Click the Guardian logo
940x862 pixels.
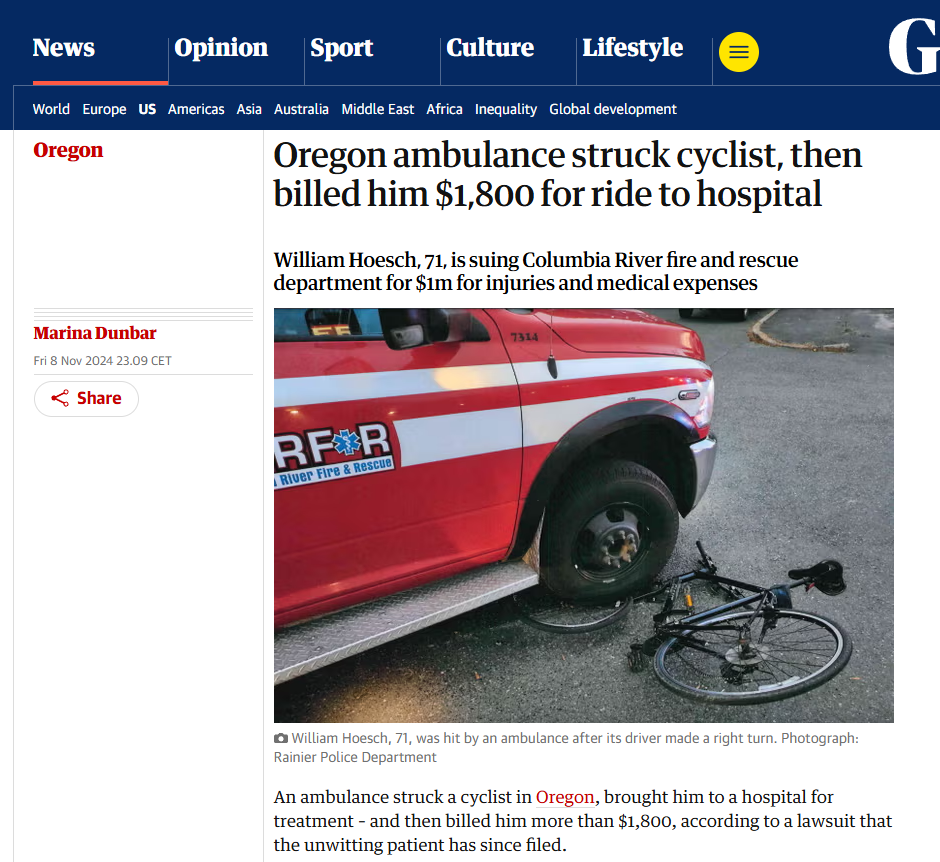pos(913,48)
